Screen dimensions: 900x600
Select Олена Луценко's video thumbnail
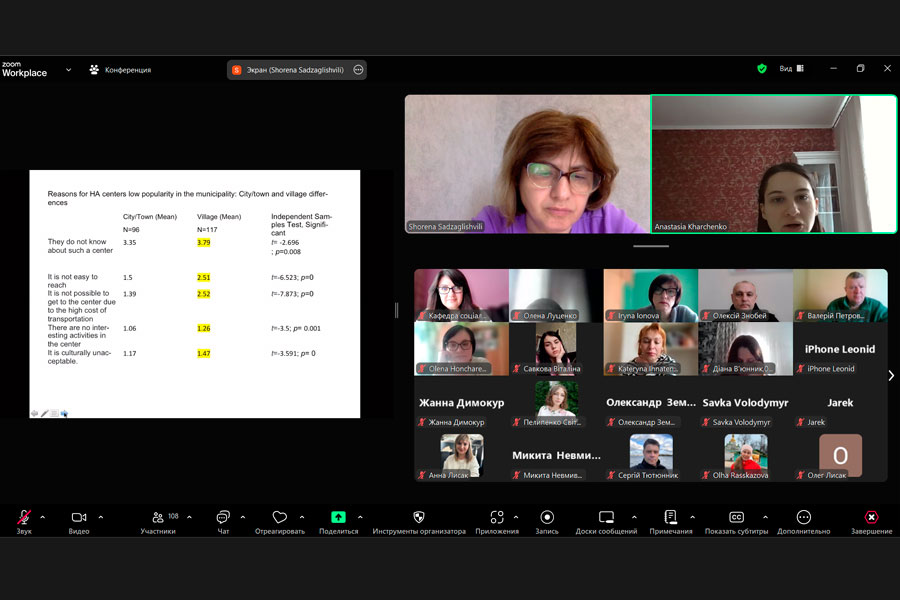[x=556, y=295]
